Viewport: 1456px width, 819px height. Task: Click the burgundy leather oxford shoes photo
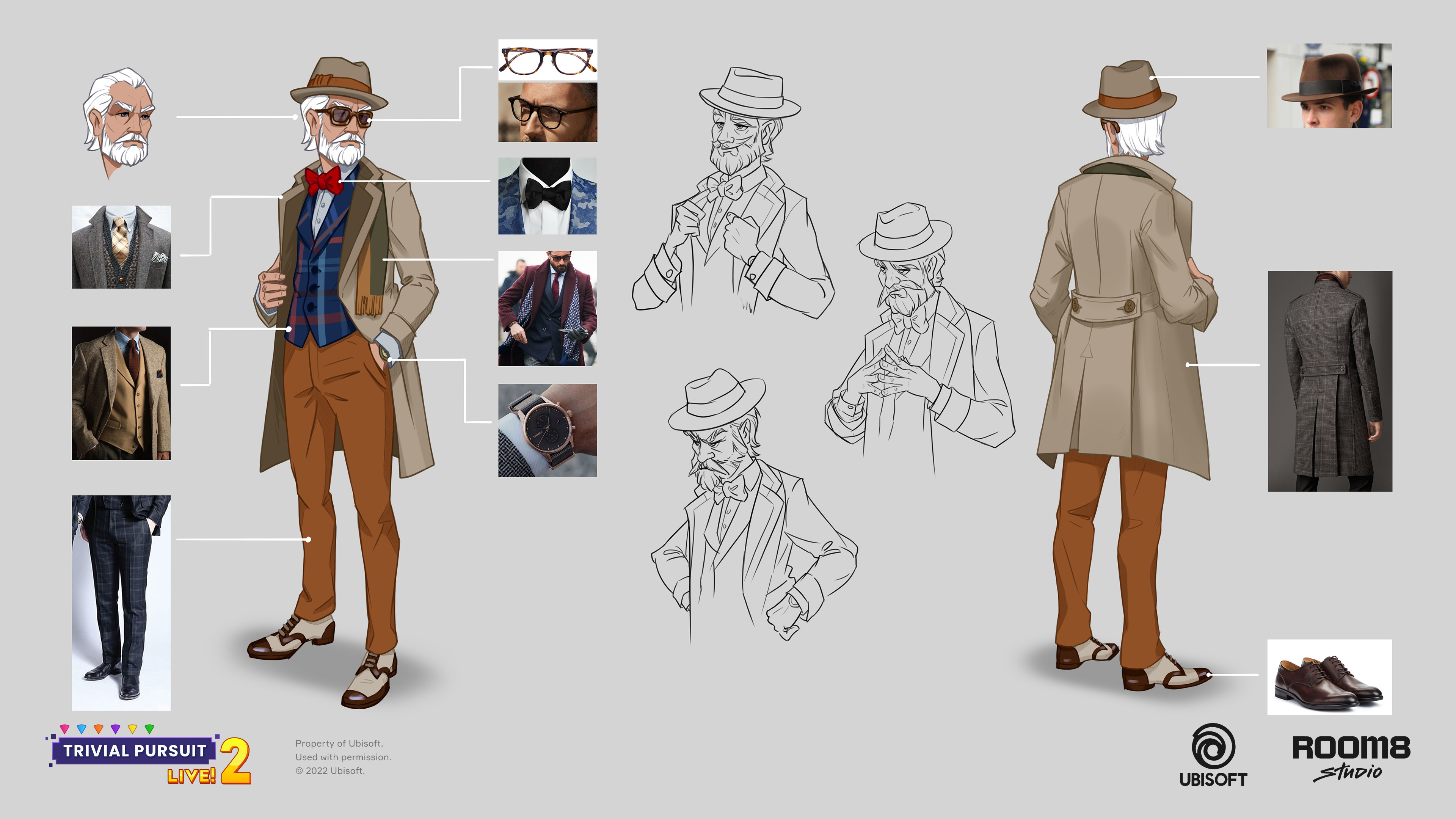point(1329,677)
